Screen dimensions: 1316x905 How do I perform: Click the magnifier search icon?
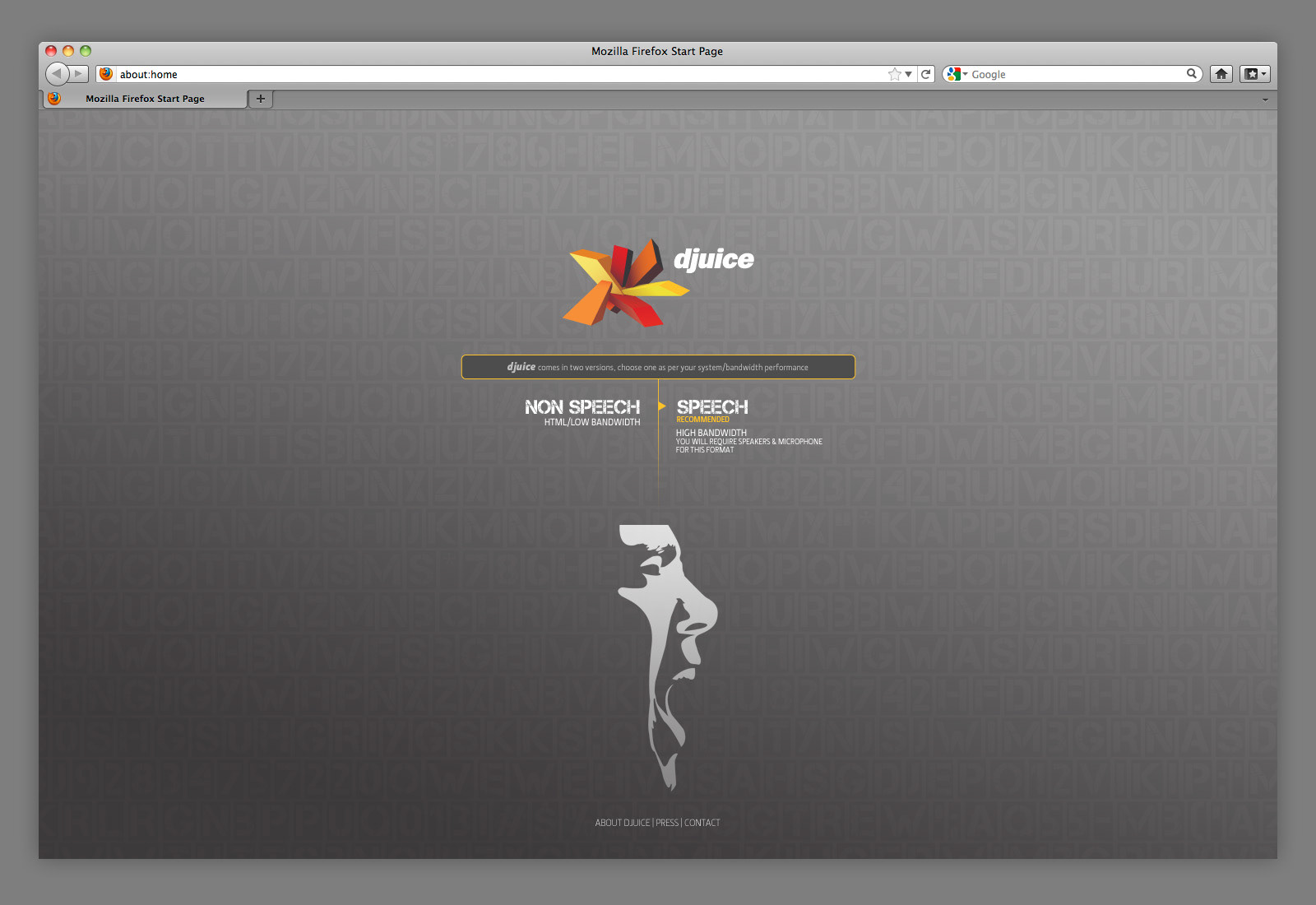1191,74
